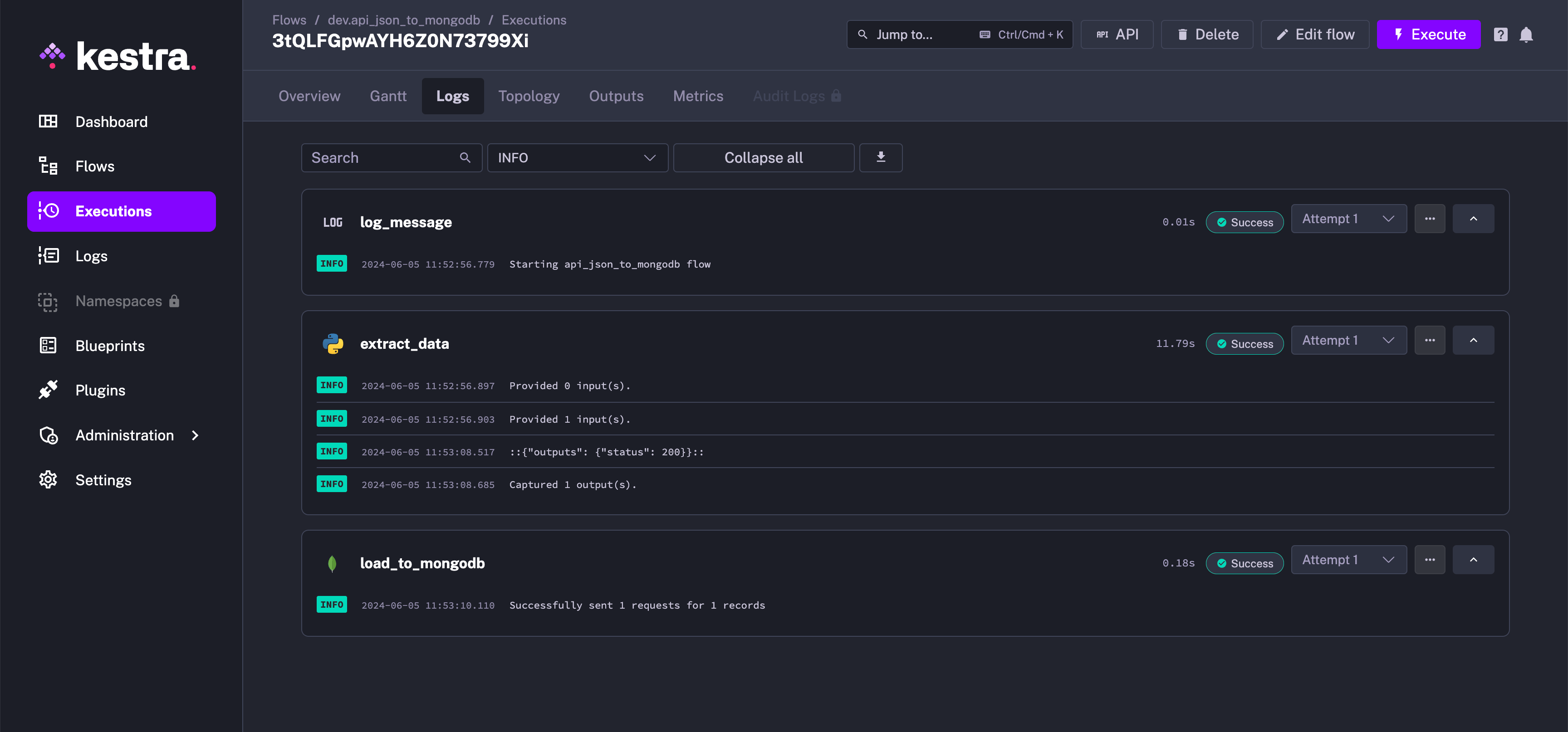Image resolution: width=1568 pixels, height=732 pixels.
Task: Open dev.api_json_to_mongodb breadcrumb link
Action: click(x=403, y=20)
